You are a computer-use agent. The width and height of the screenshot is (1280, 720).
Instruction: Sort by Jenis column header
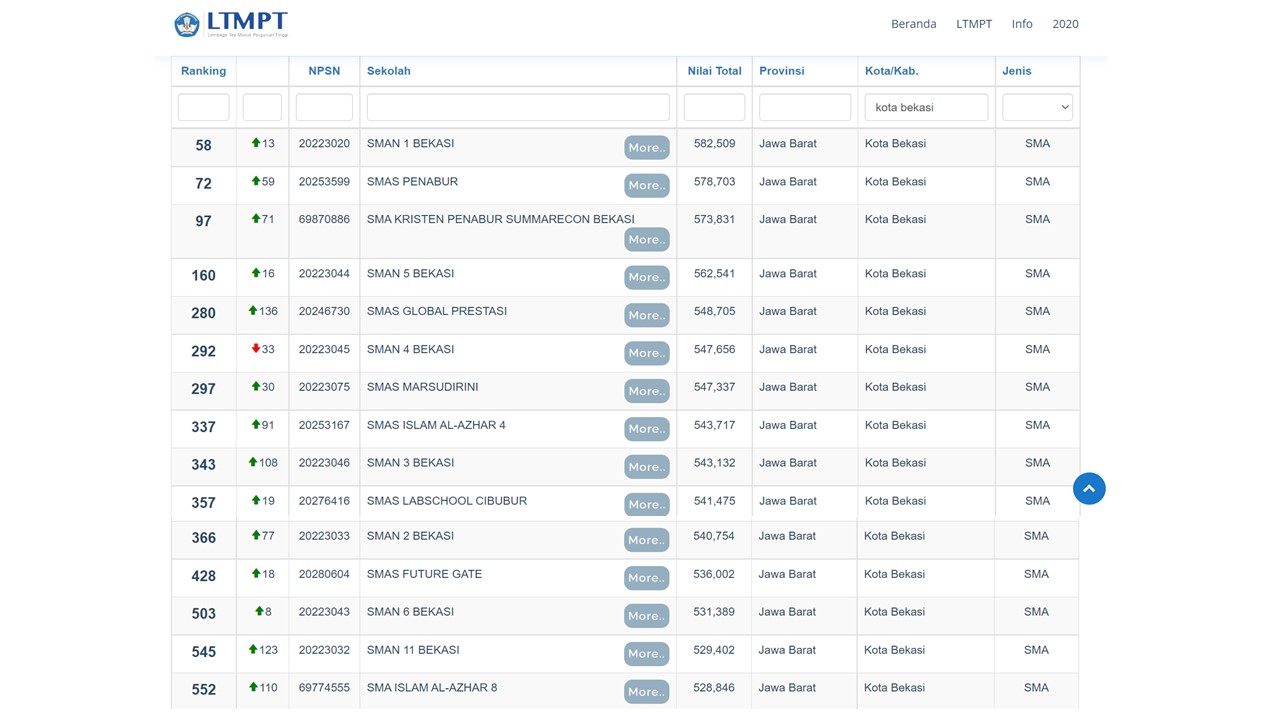[1017, 71]
